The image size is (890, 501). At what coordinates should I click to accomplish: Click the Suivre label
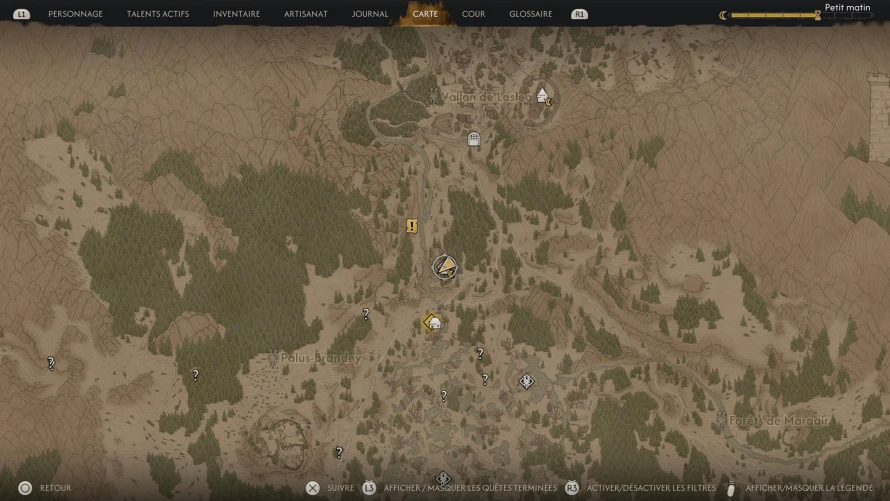(341, 488)
